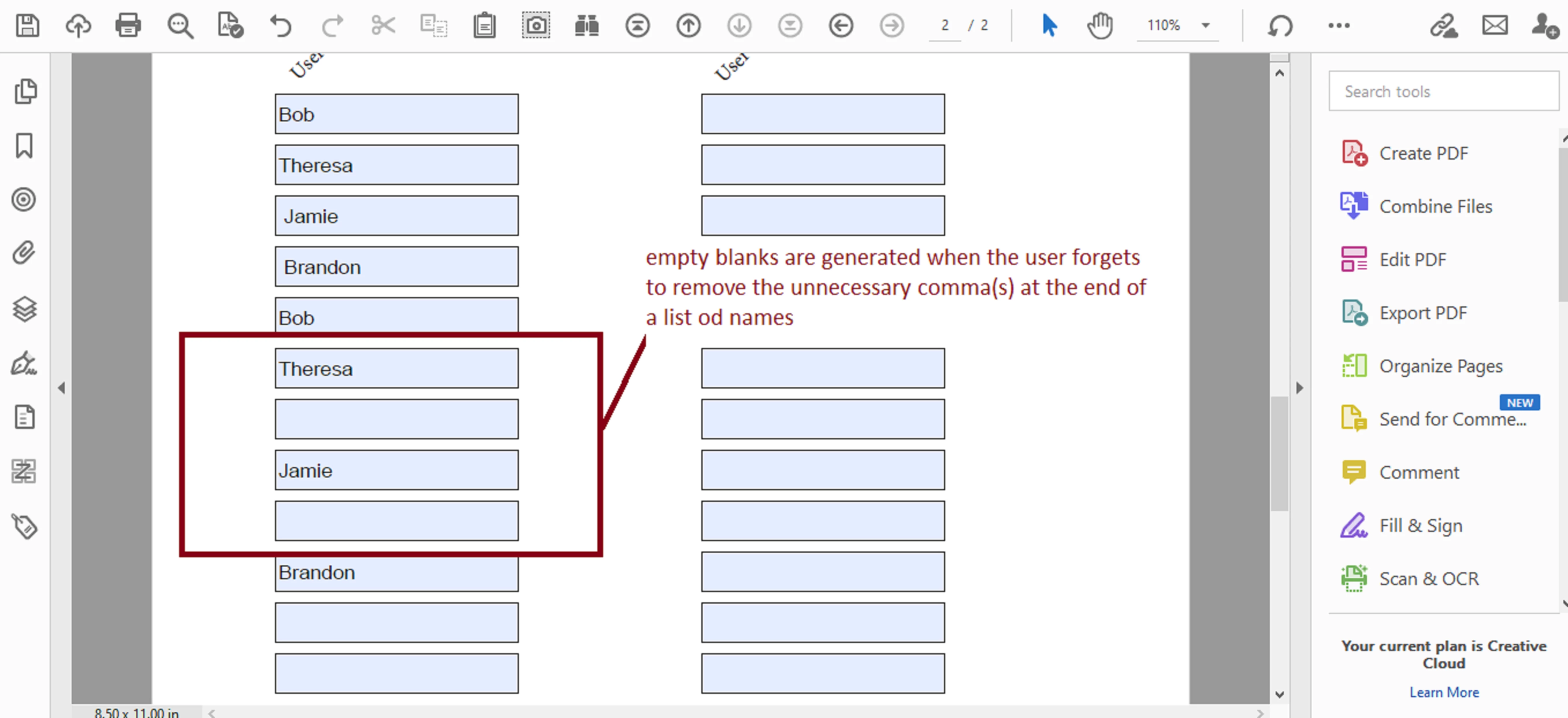This screenshot has height=718, width=1568.
Task: Open the Tags panel icon
Action: click(x=24, y=527)
